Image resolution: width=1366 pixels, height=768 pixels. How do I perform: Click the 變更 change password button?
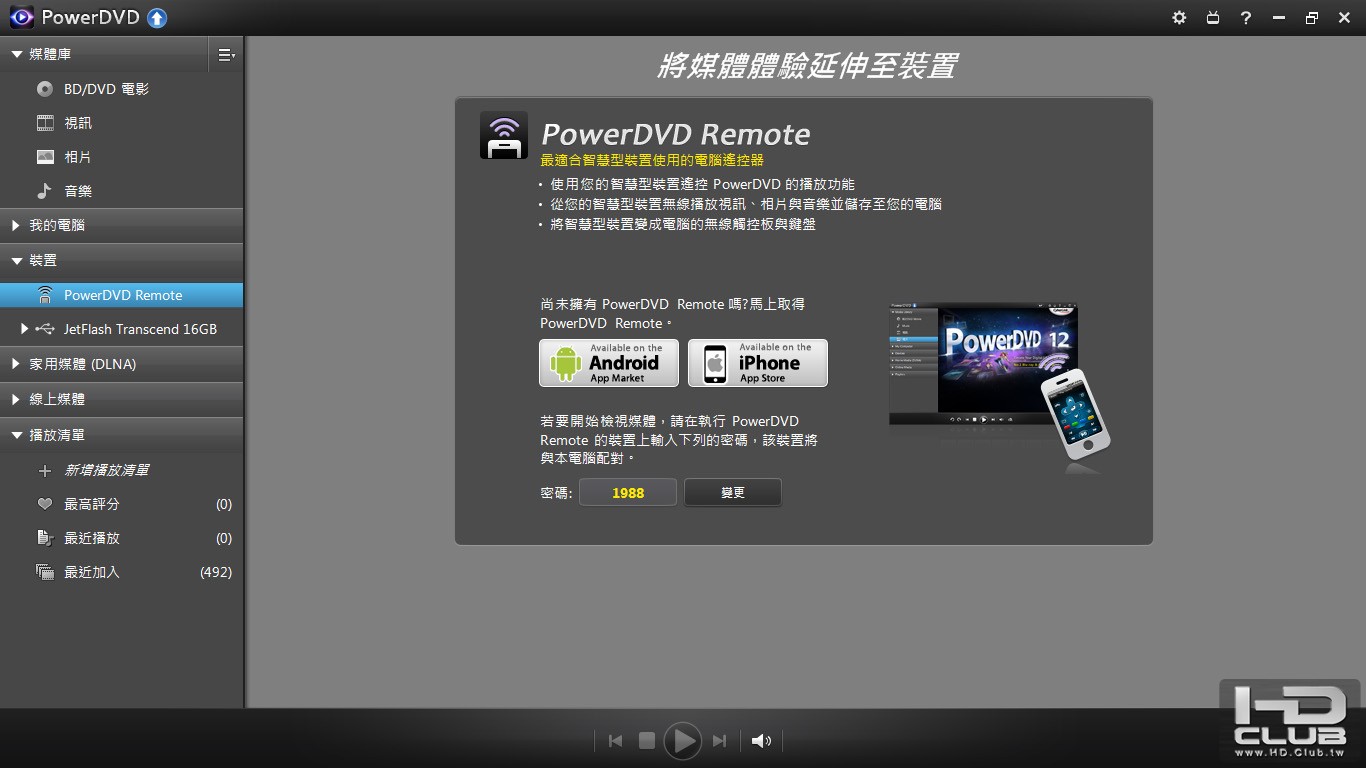click(733, 493)
